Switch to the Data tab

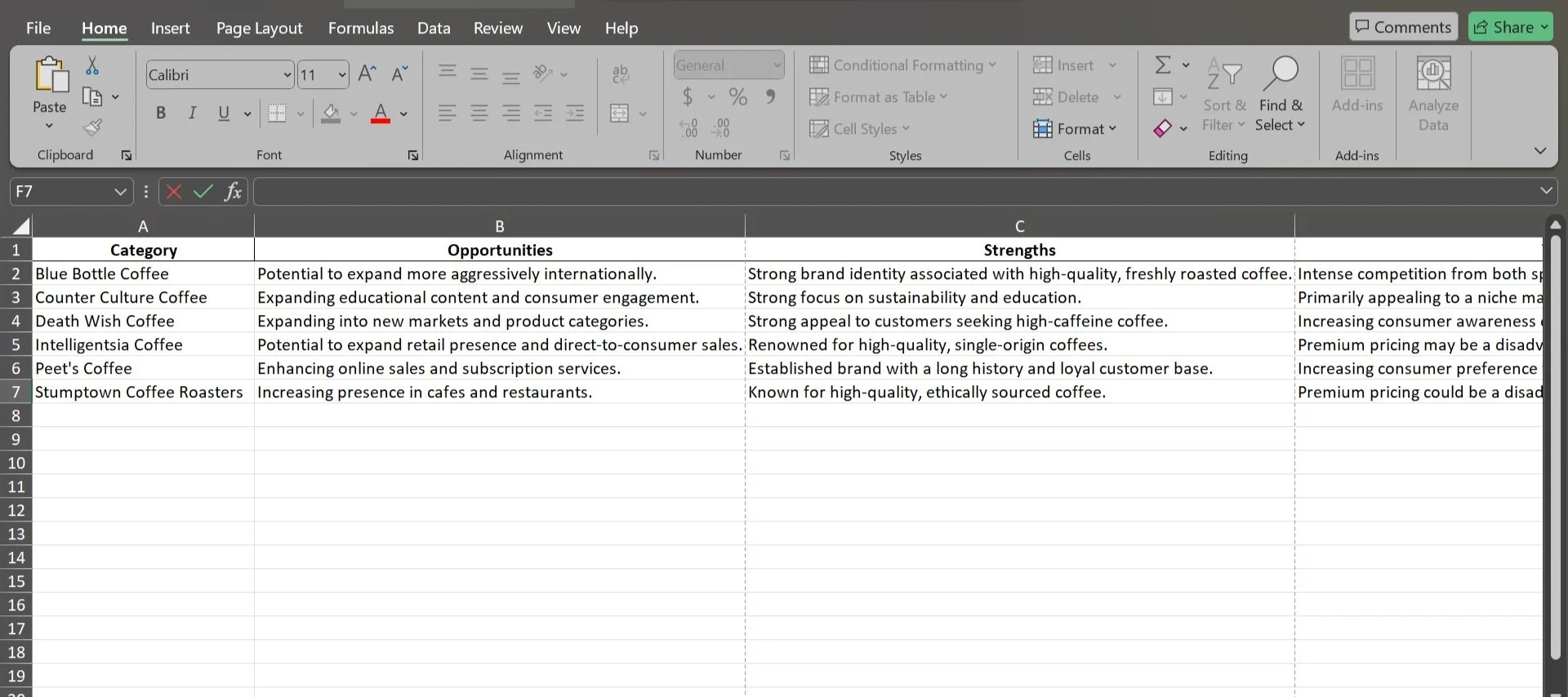[434, 28]
